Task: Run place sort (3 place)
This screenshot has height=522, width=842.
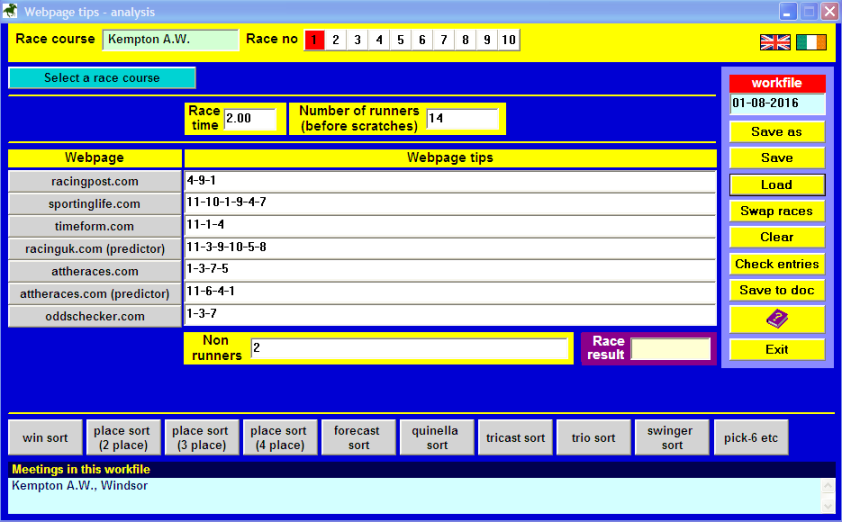Action: pos(202,438)
